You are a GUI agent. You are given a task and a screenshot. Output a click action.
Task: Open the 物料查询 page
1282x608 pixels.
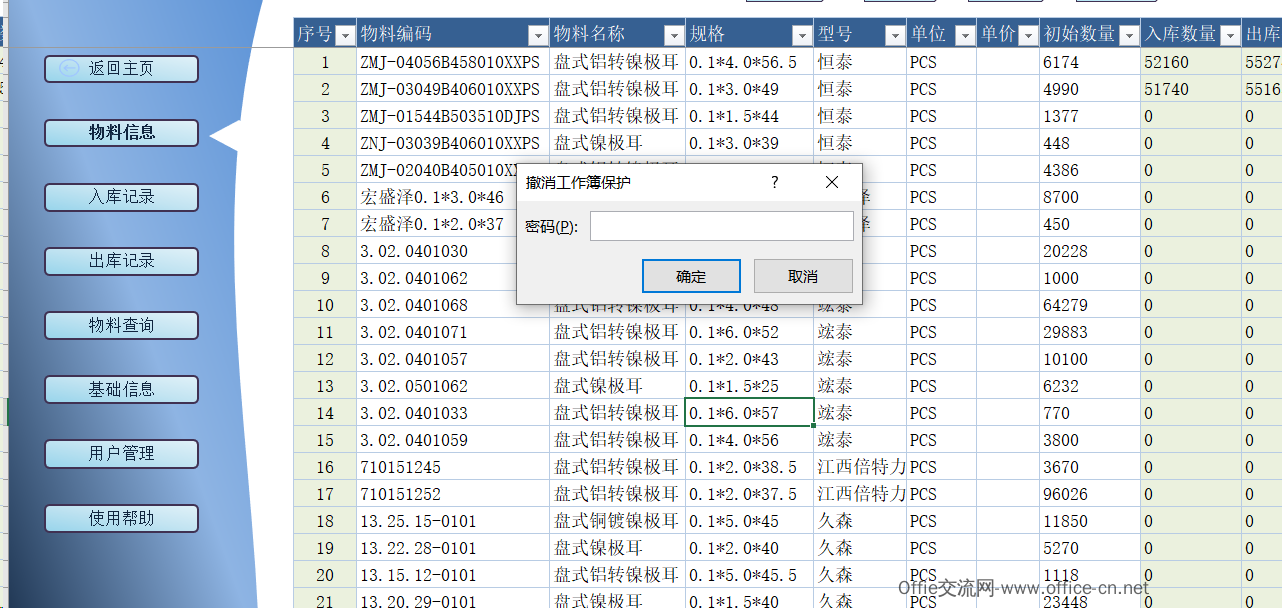pos(122,325)
